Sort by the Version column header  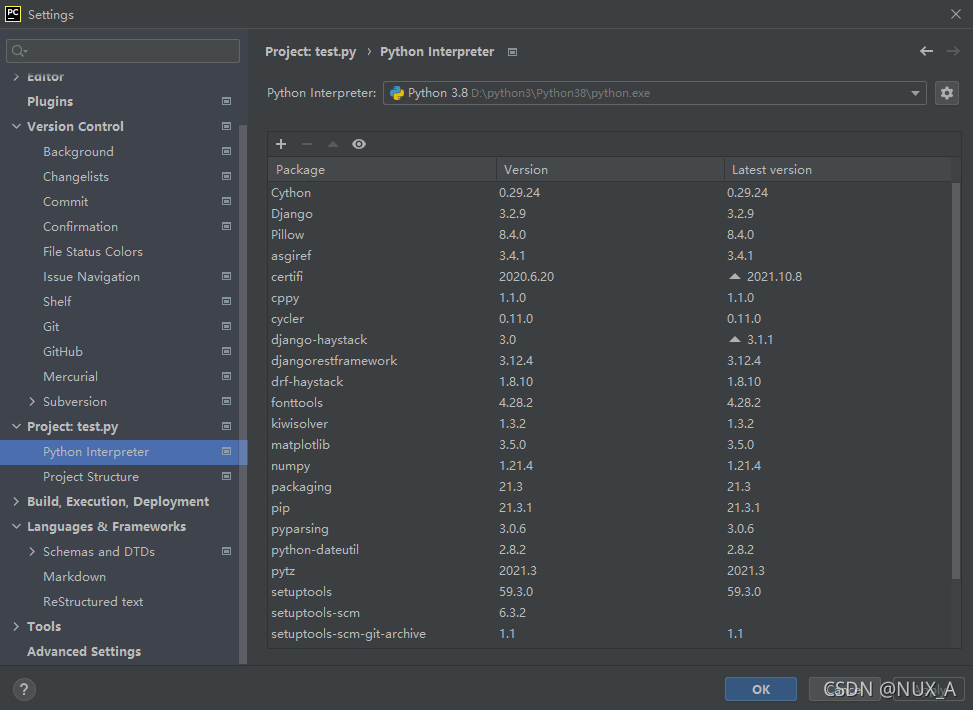(611, 169)
